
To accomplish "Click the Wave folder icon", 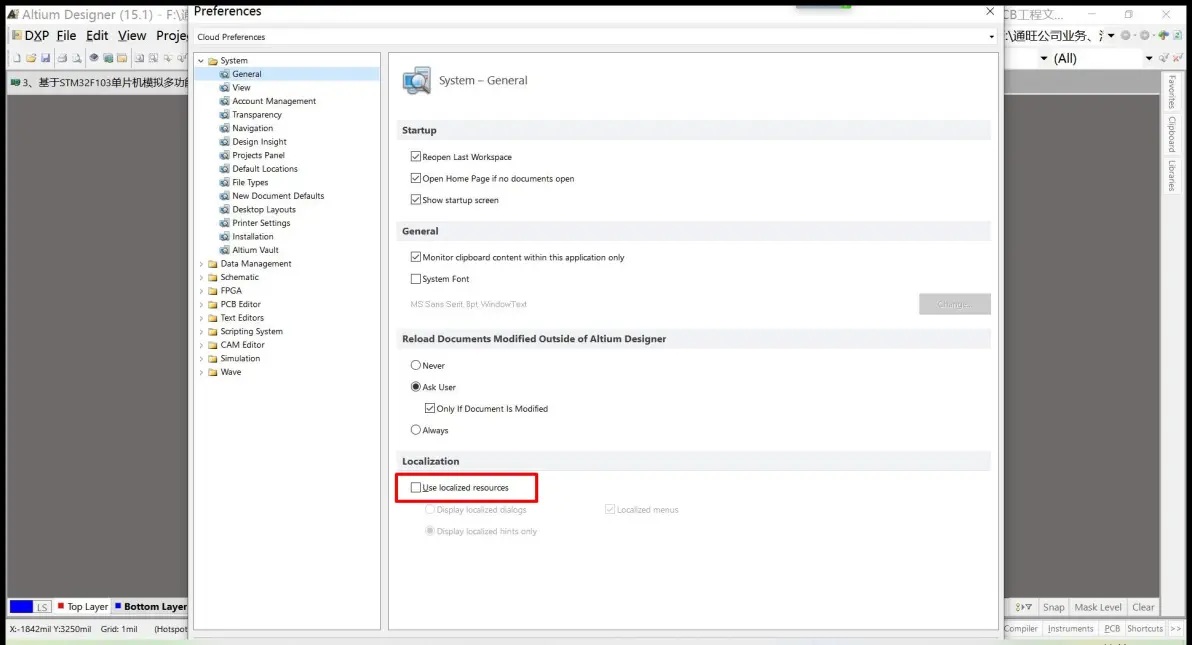I will (x=213, y=373).
